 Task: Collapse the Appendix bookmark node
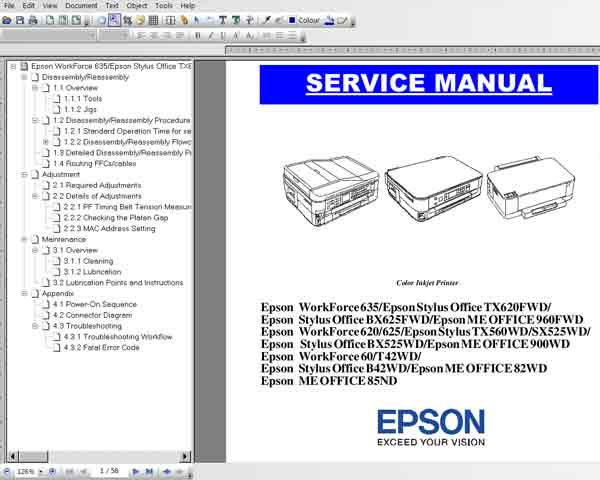pos(24,294)
